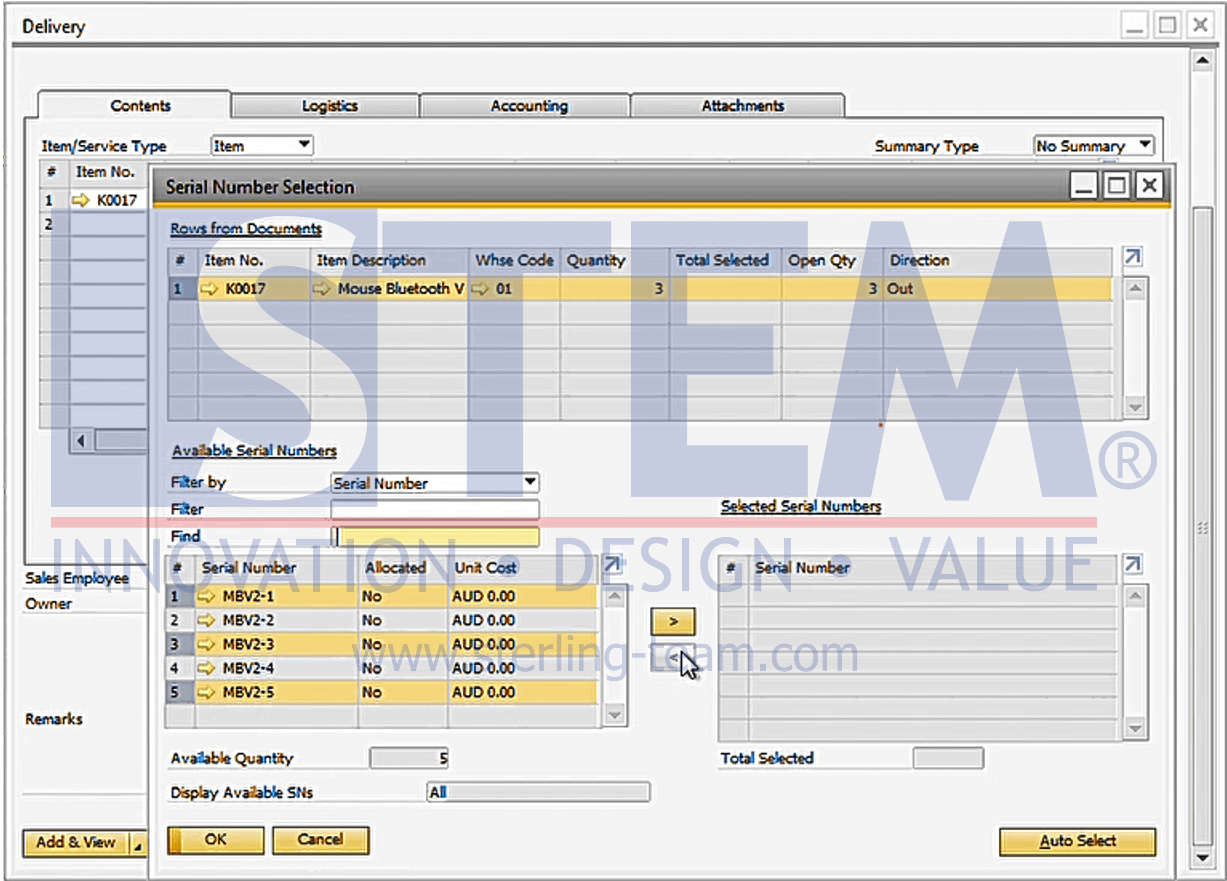Click the warehouse code 01 link arrow
The image size is (1227, 881).
[481, 289]
